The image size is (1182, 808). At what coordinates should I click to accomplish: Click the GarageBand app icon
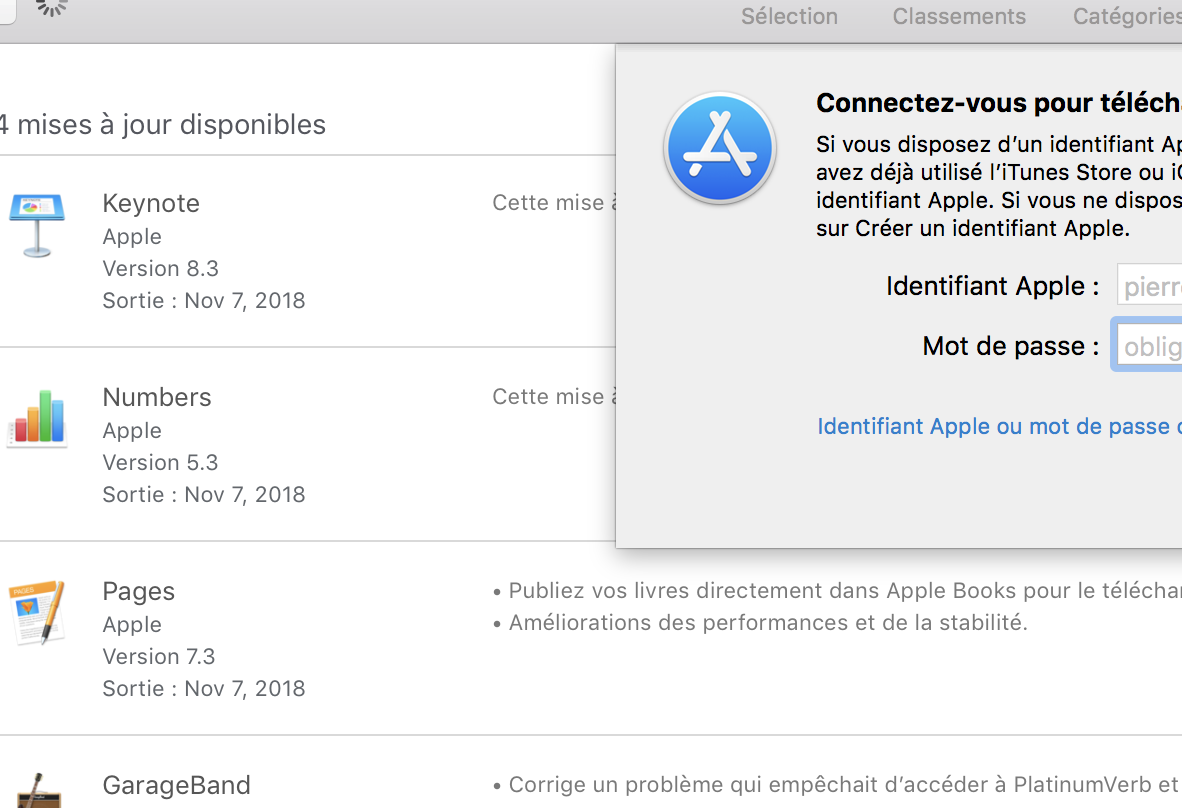pos(37,790)
